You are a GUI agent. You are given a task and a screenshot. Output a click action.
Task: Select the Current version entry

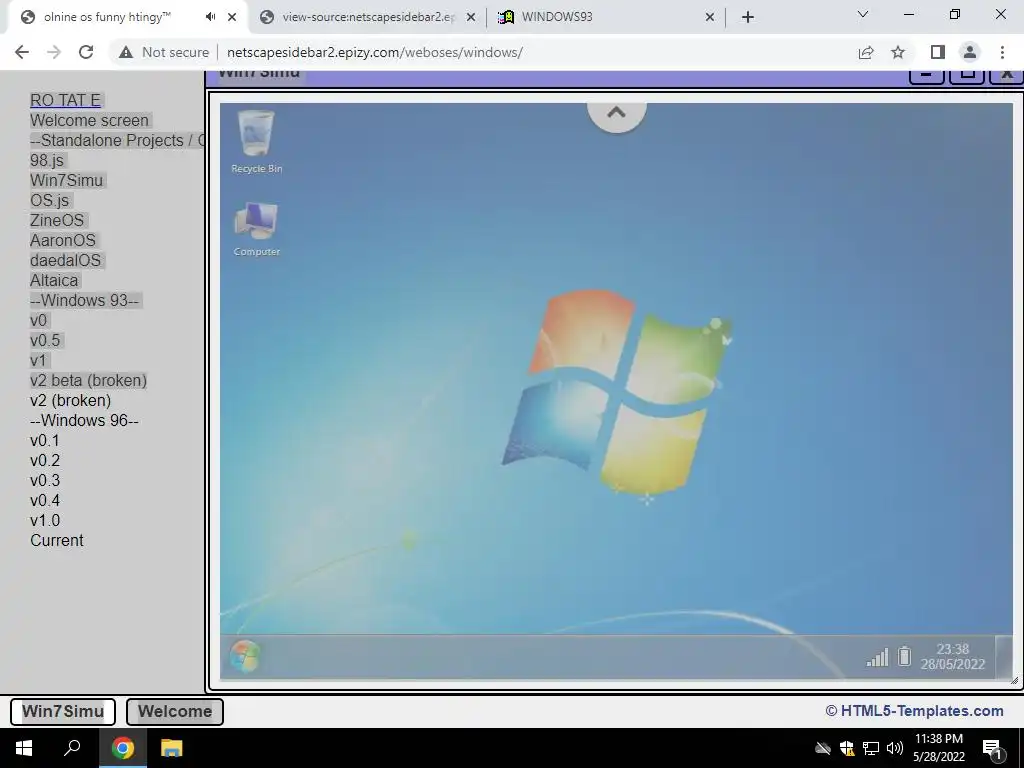[57, 540]
